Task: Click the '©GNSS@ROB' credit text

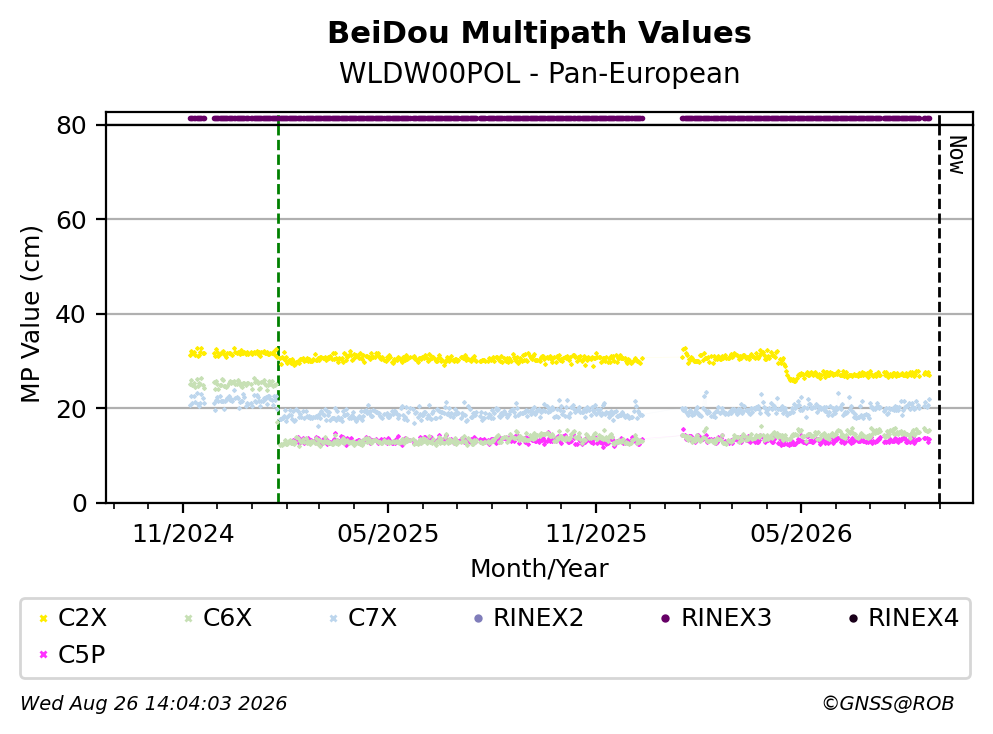Action: 888,703
